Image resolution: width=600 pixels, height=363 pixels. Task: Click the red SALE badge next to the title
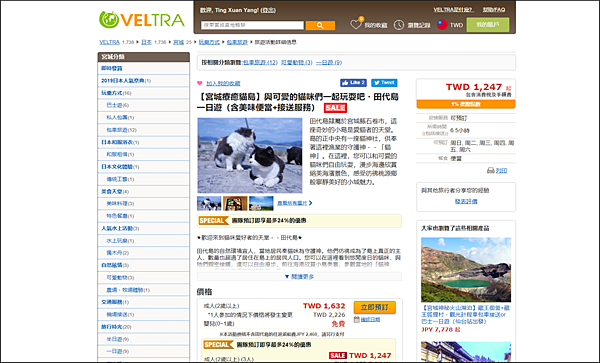click(335, 108)
